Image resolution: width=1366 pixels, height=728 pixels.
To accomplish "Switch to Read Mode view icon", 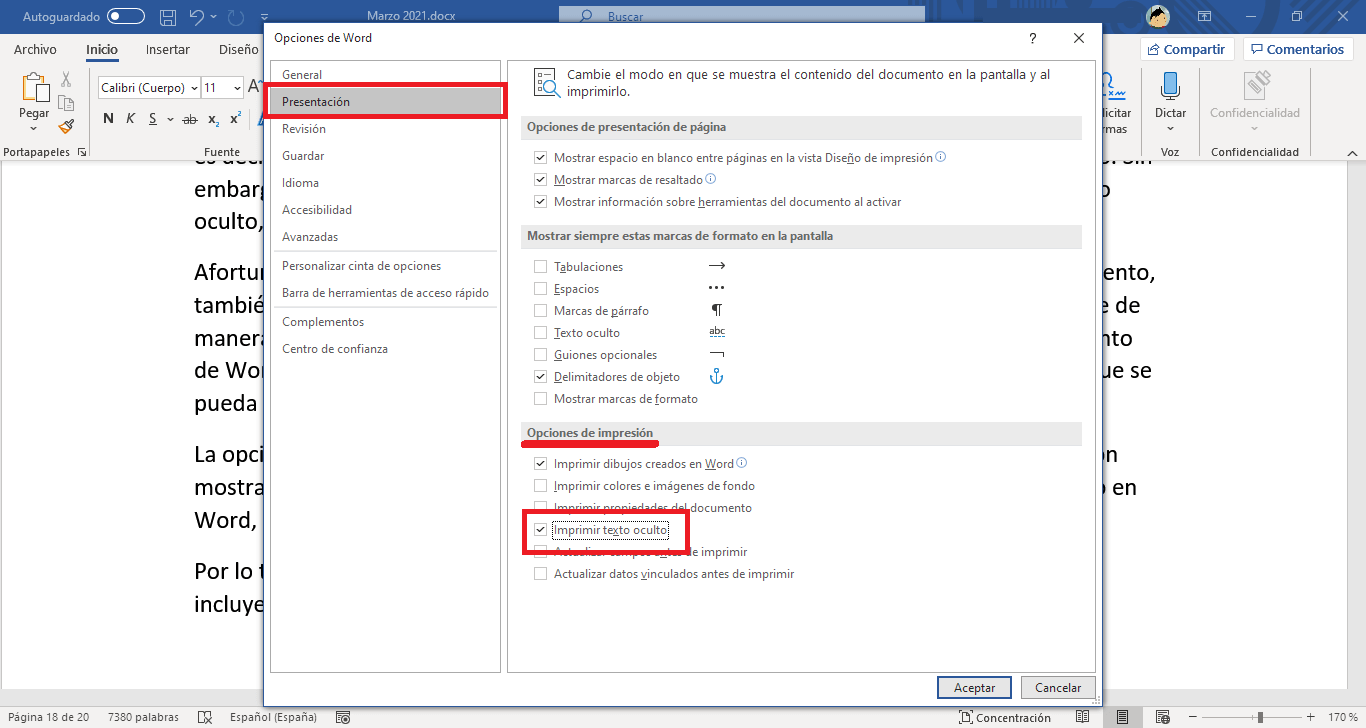I will point(1082,717).
